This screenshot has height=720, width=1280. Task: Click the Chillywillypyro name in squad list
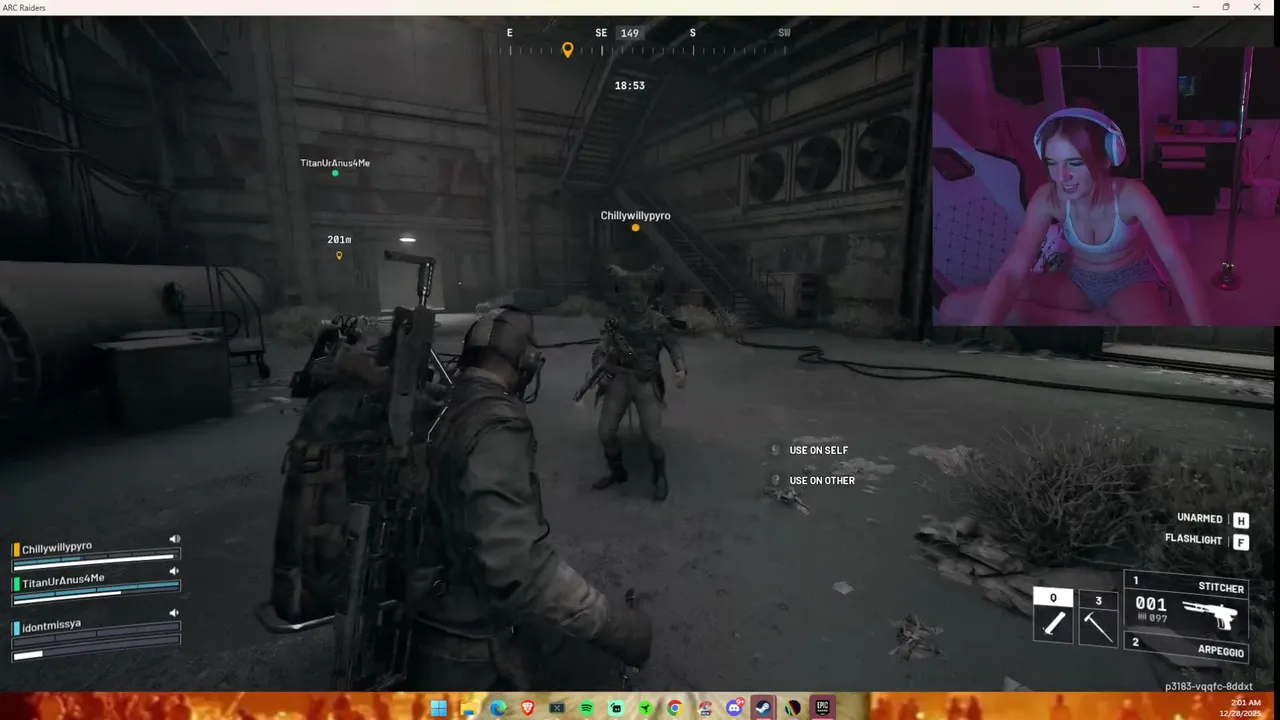57,547
